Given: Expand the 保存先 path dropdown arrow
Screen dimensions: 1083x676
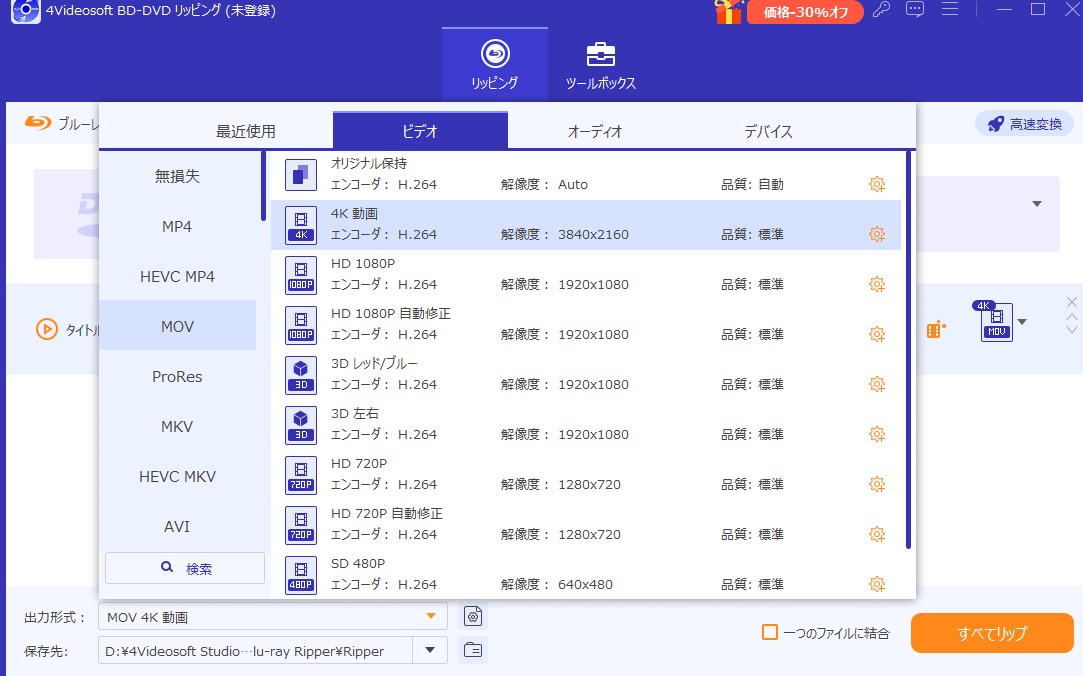Looking at the screenshot, I should pos(430,650).
